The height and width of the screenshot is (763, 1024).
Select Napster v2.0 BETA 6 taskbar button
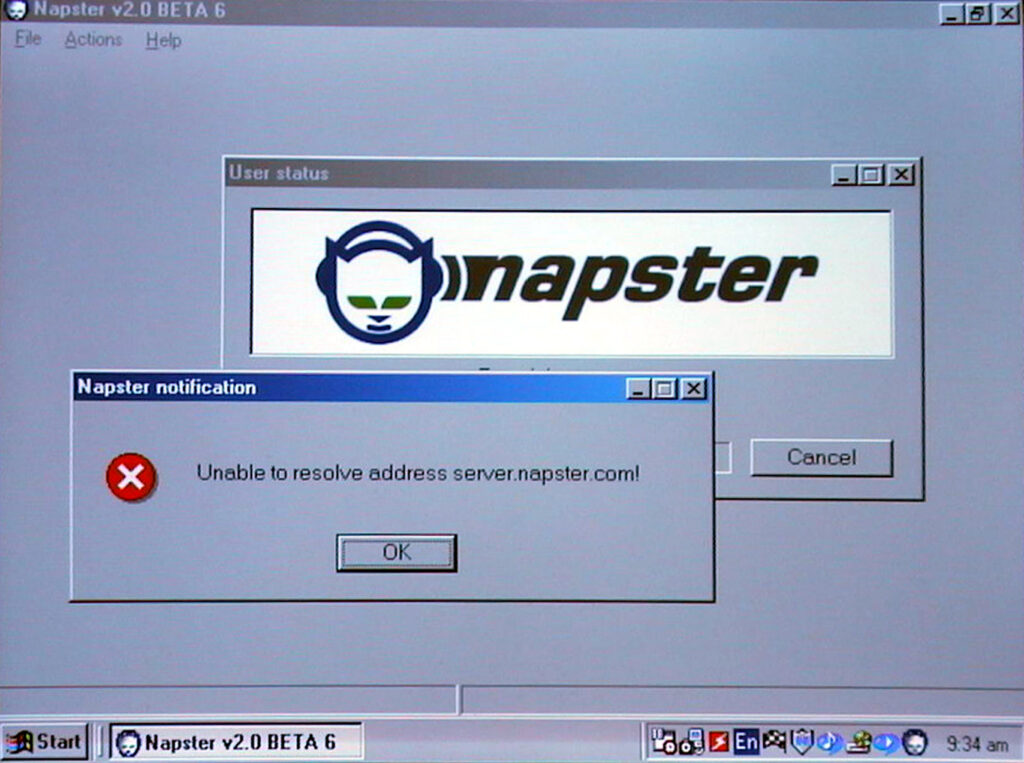[x=236, y=742]
